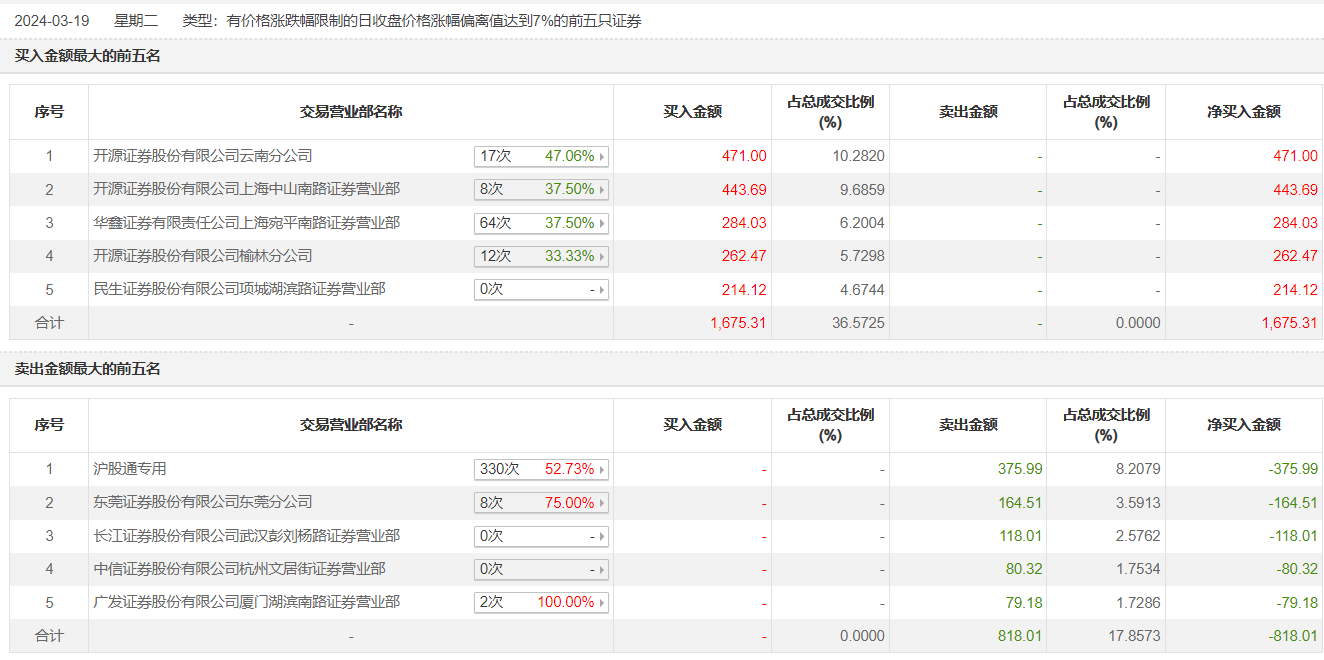Screen dimensions: 1324x660
Task: Select the buy total 1,675.31 in 买入金额 column
Action: pyautogui.click(x=739, y=323)
